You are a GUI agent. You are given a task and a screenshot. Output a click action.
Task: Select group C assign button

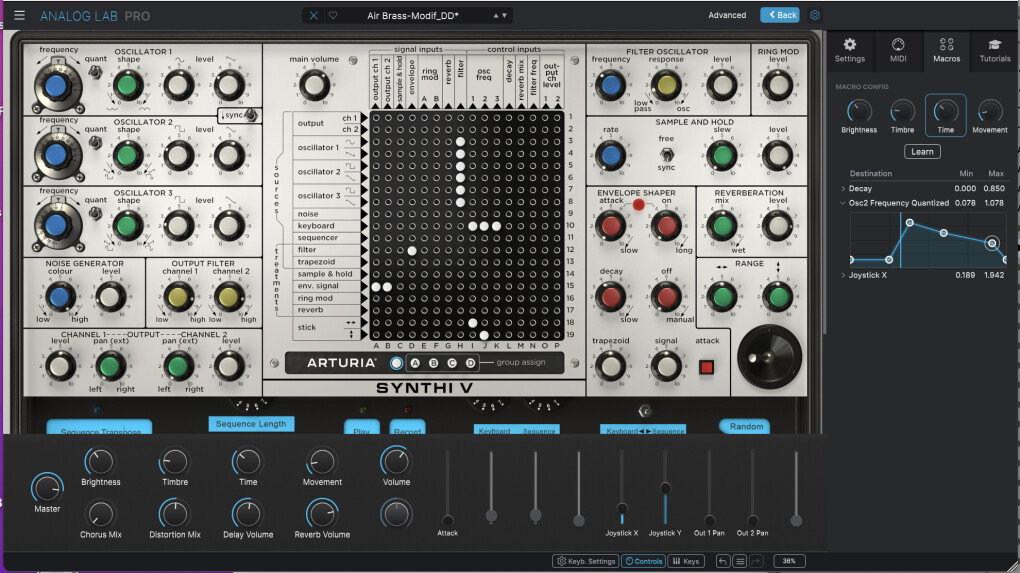click(451, 363)
